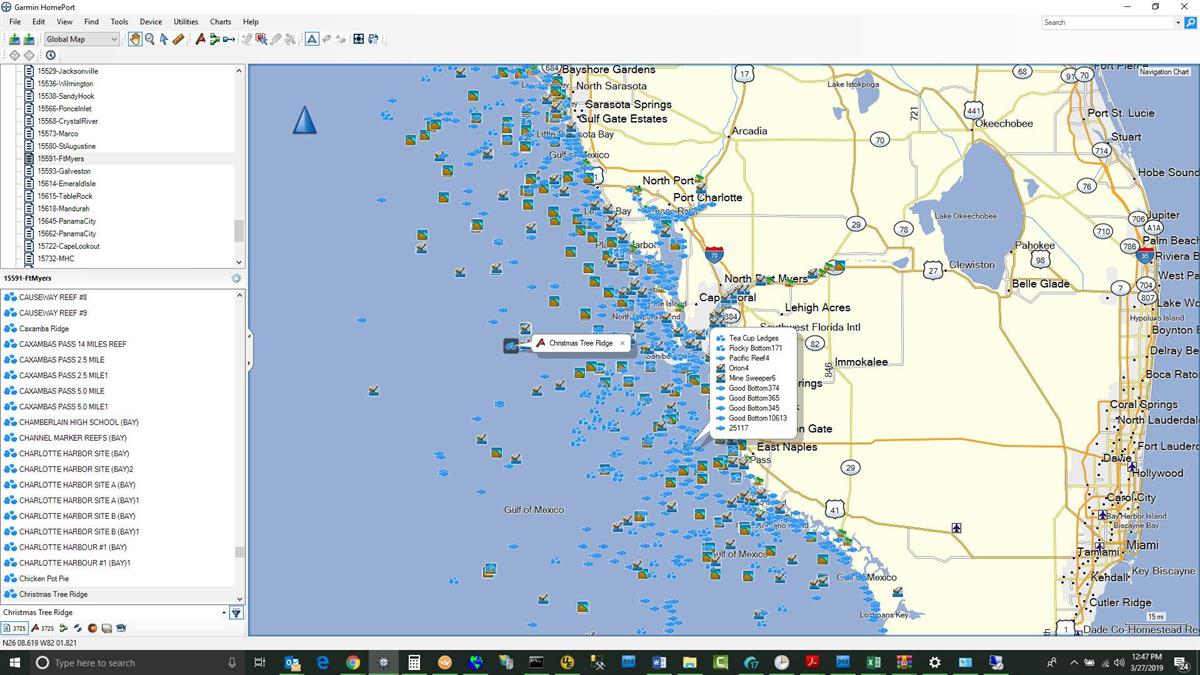Click the blue north arrow compass on map
1200x675 pixels.
tap(304, 120)
